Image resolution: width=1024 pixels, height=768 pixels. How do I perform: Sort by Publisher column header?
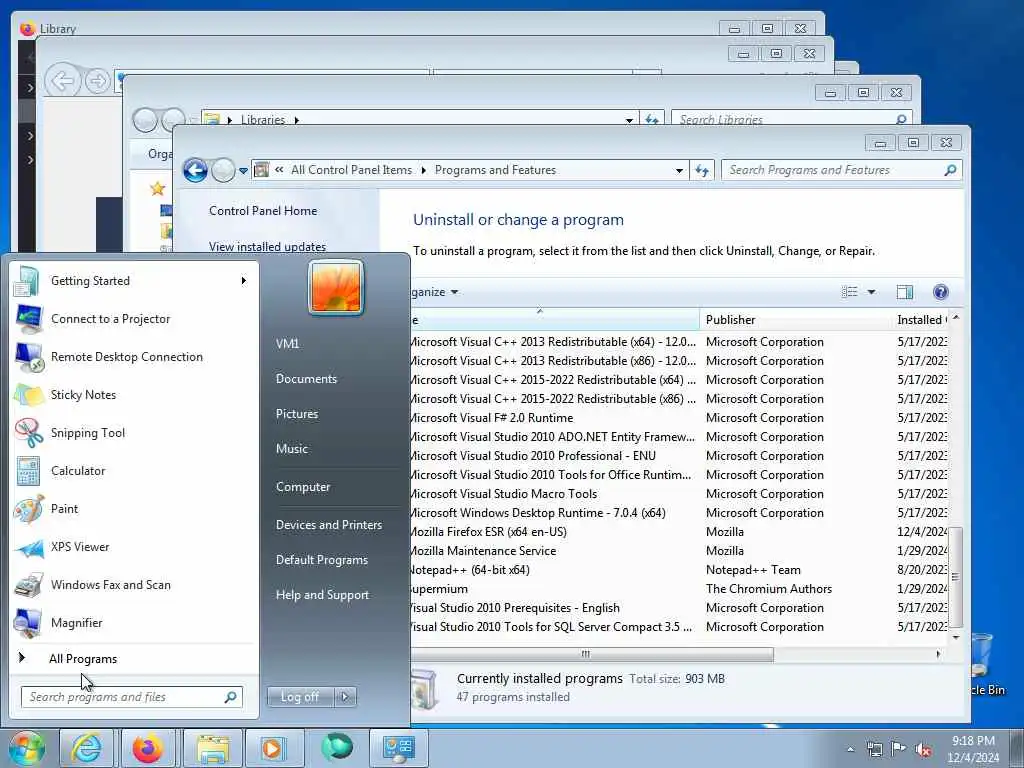pyautogui.click(x=795, y=320)
